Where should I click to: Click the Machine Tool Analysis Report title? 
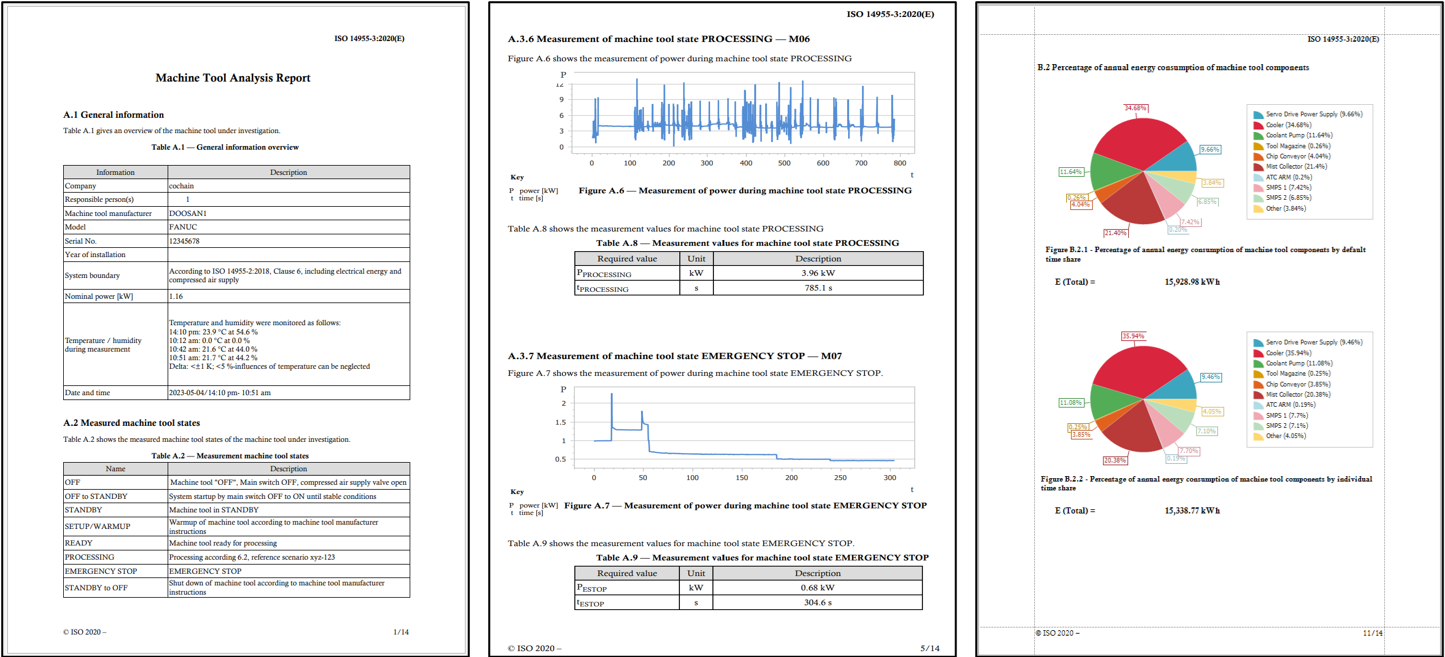tap(233, 78)
